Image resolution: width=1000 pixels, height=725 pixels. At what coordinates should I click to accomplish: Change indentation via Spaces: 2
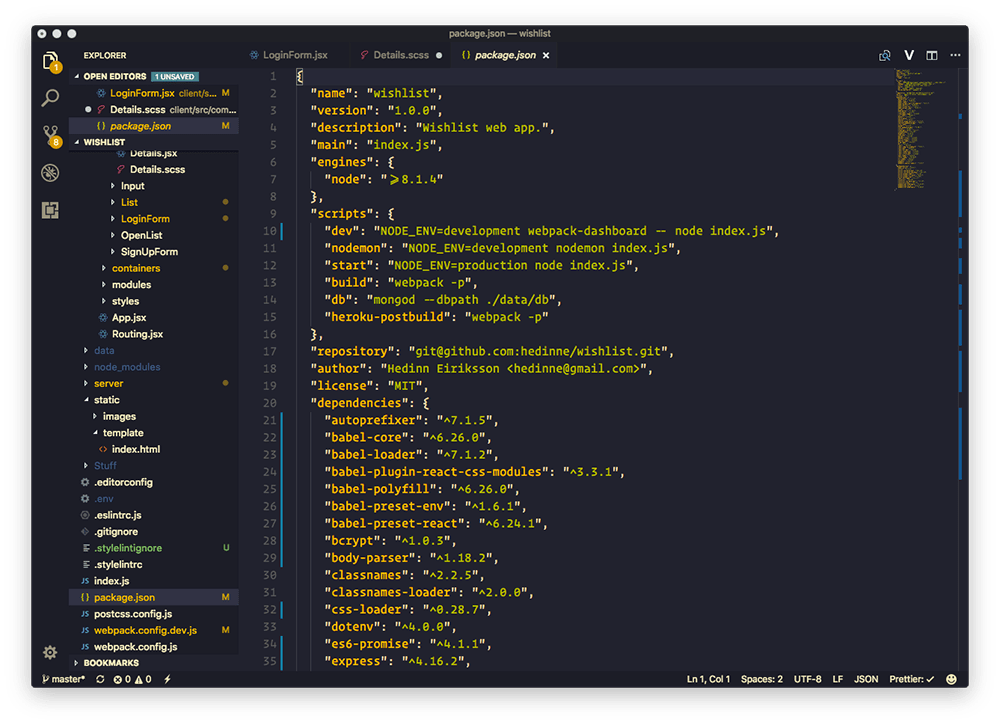761,680
